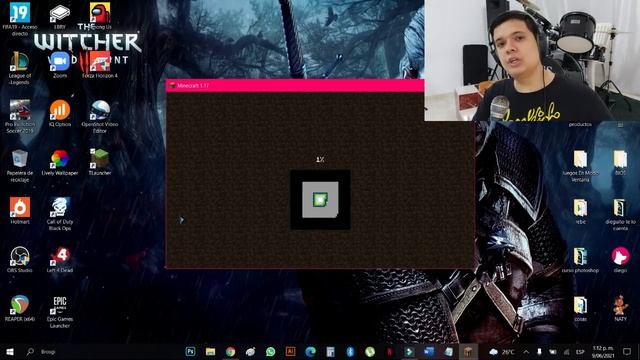This screenshot has width=640, height=360.
Task: Open Microsoft Edge from the taskbar
Action: click(310, 351)
